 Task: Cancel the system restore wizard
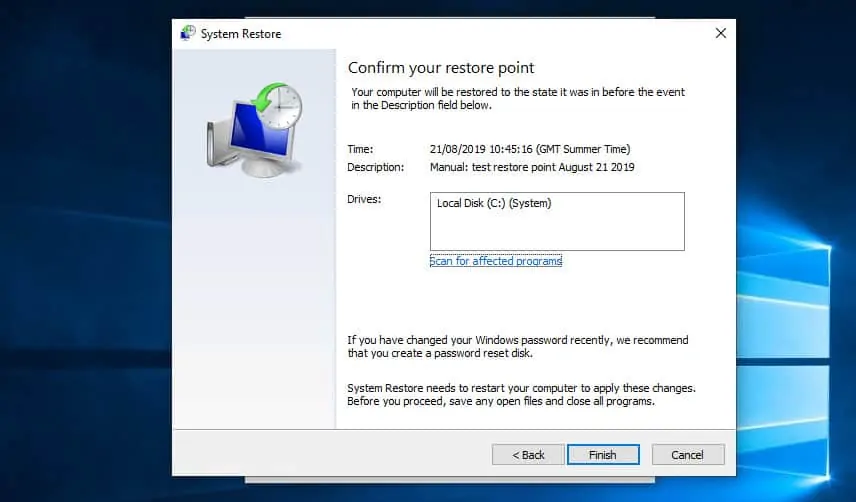[687, 454]
